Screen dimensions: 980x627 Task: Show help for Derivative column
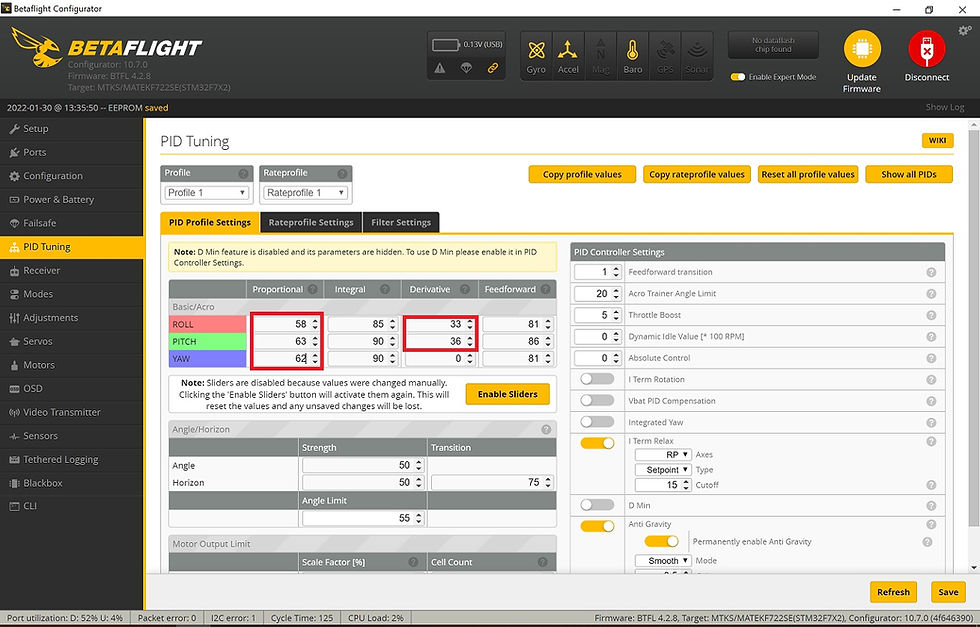(465, 289)
